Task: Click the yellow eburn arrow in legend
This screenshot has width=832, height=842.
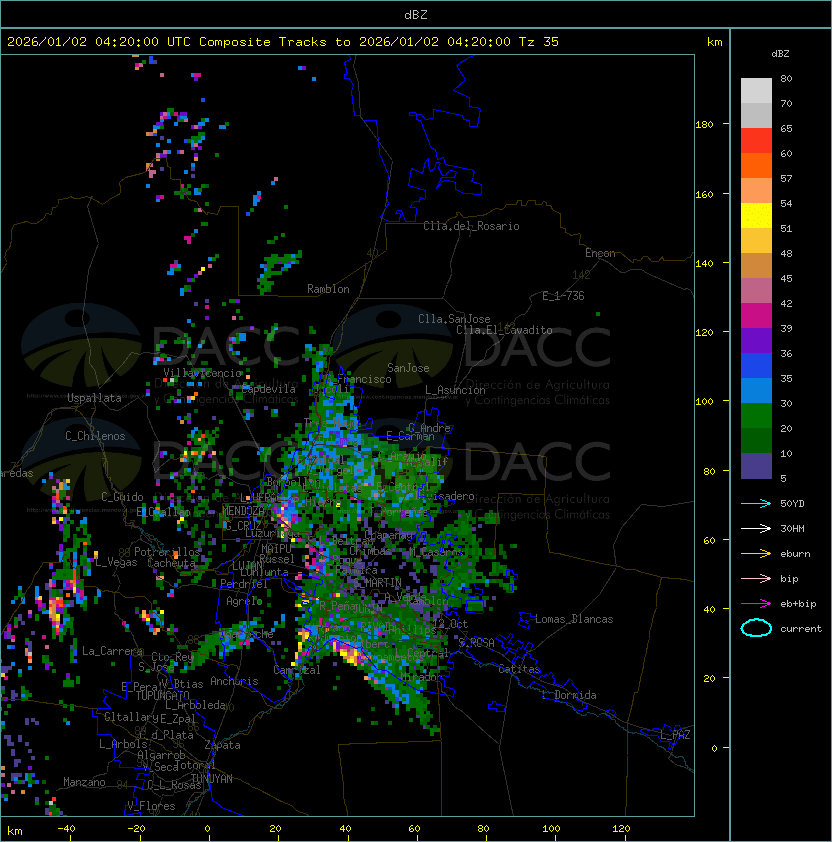Action: (x=756, y=554)
